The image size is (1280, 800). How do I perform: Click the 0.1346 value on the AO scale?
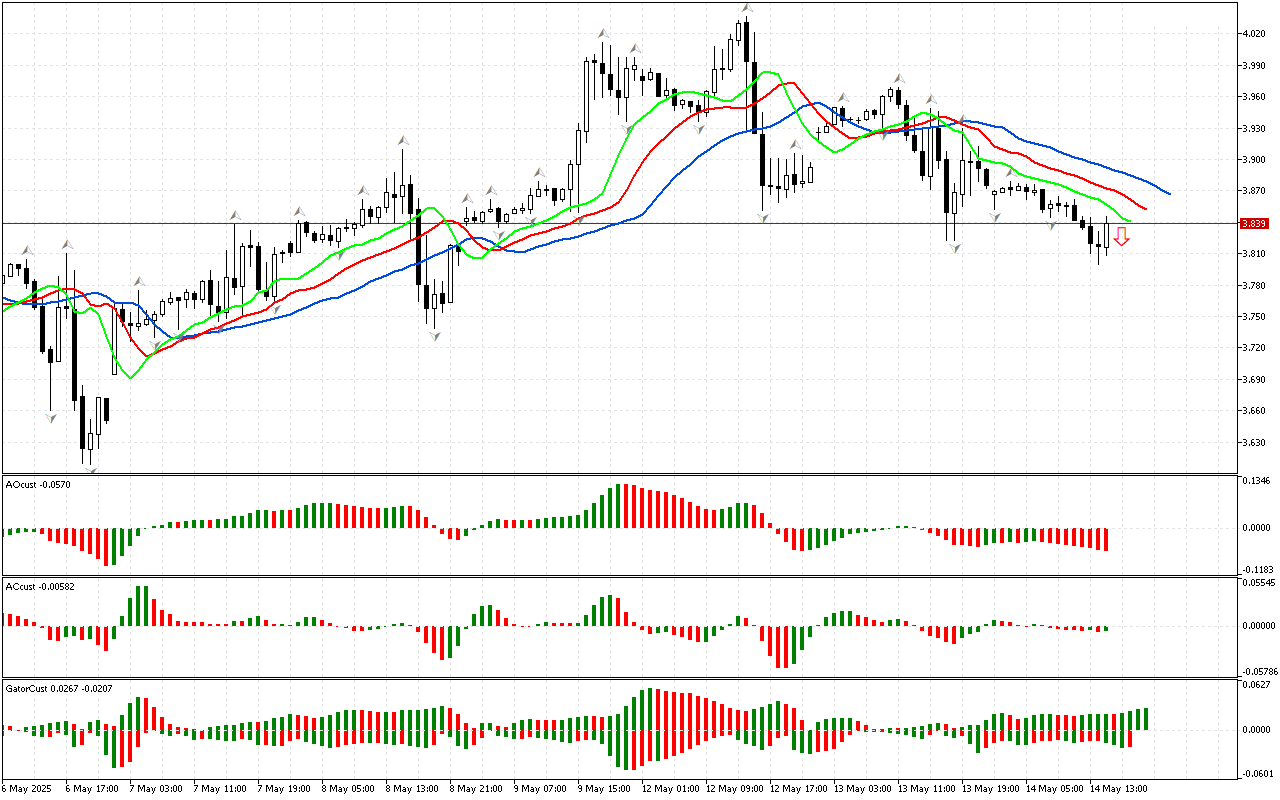point(1256,481)
